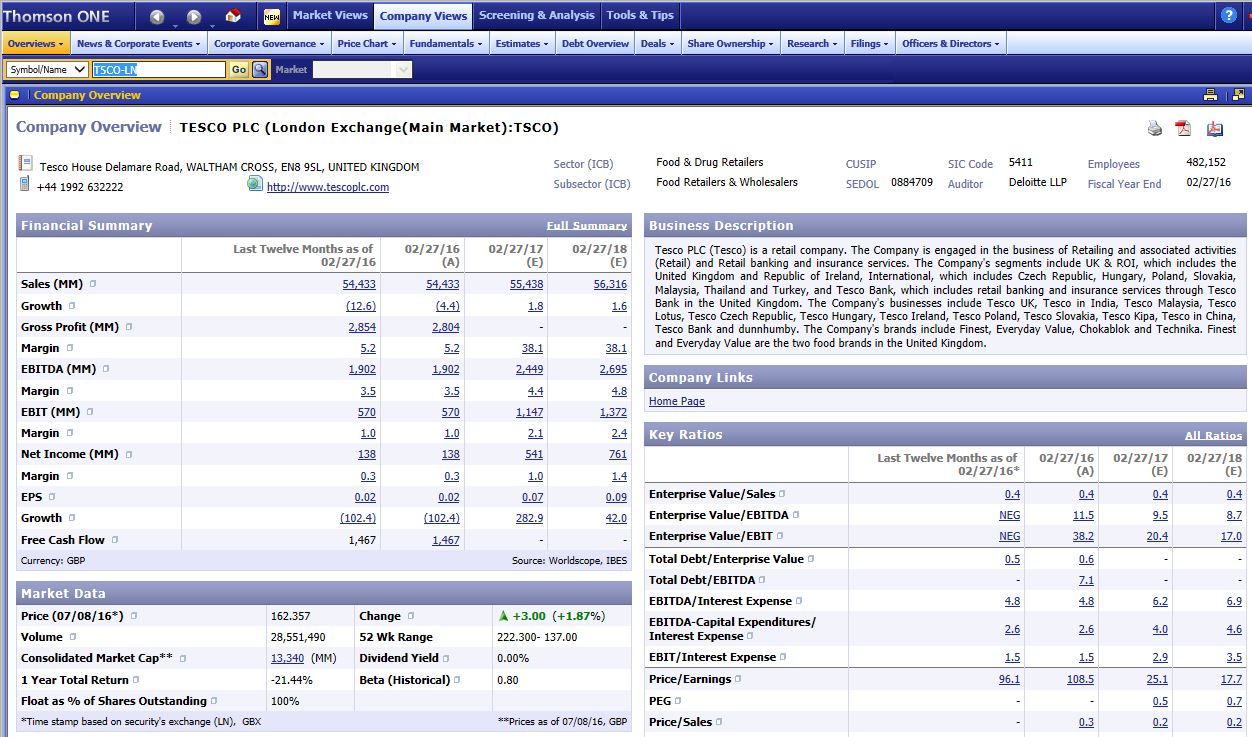Open help via the question mark icon

(1229, 15)
